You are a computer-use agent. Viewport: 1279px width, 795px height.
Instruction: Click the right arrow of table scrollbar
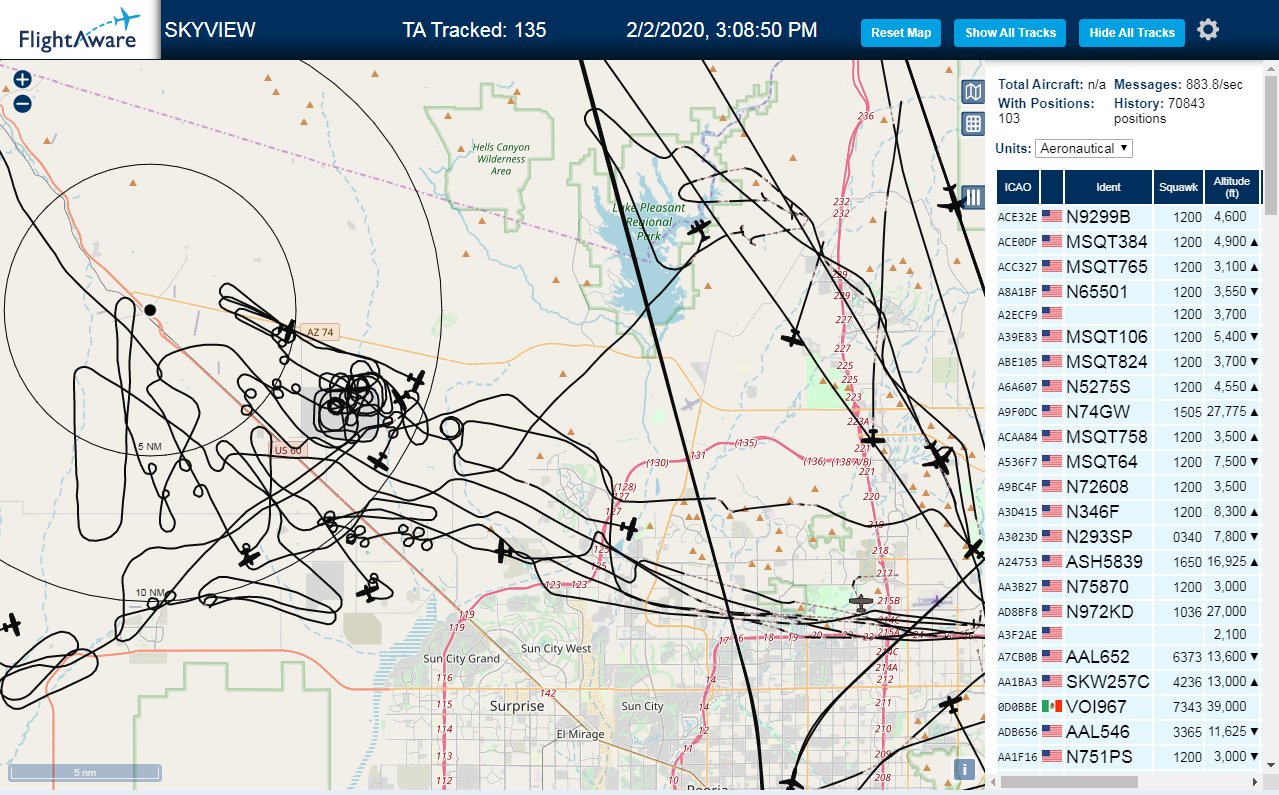pos(1255,781)
